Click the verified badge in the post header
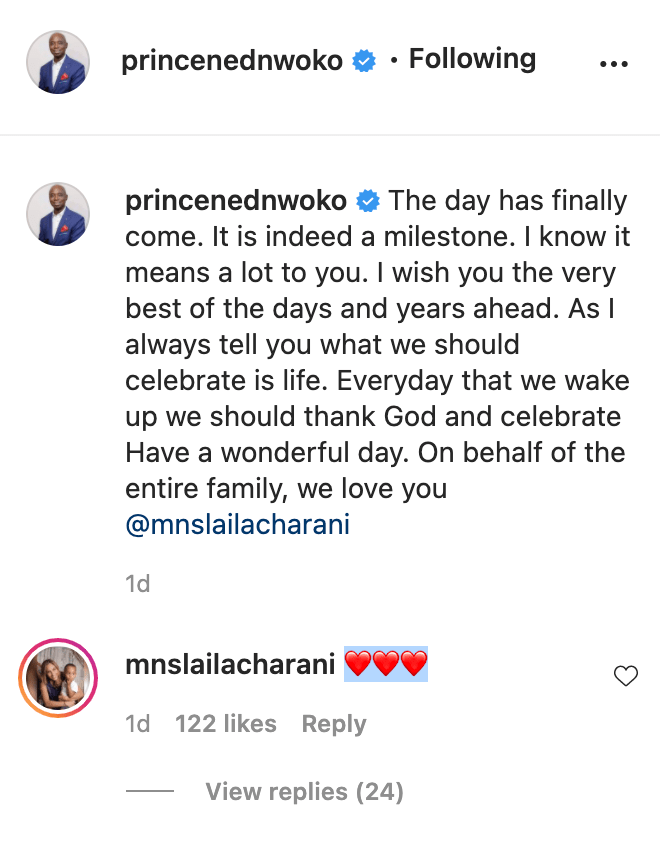 coord(364,61)
